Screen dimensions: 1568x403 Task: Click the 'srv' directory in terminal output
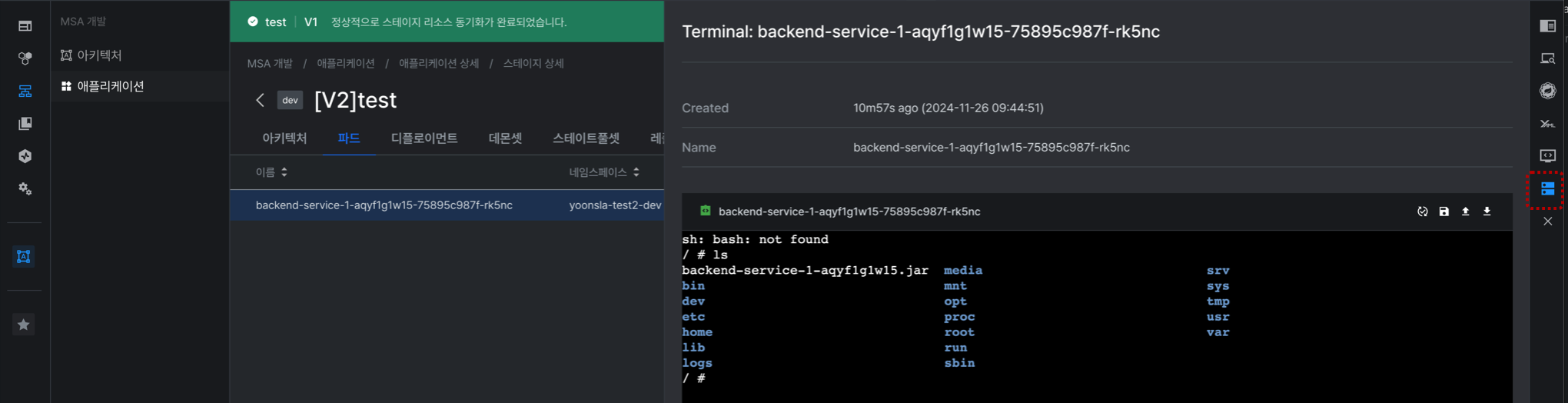tap(1218, 271)
